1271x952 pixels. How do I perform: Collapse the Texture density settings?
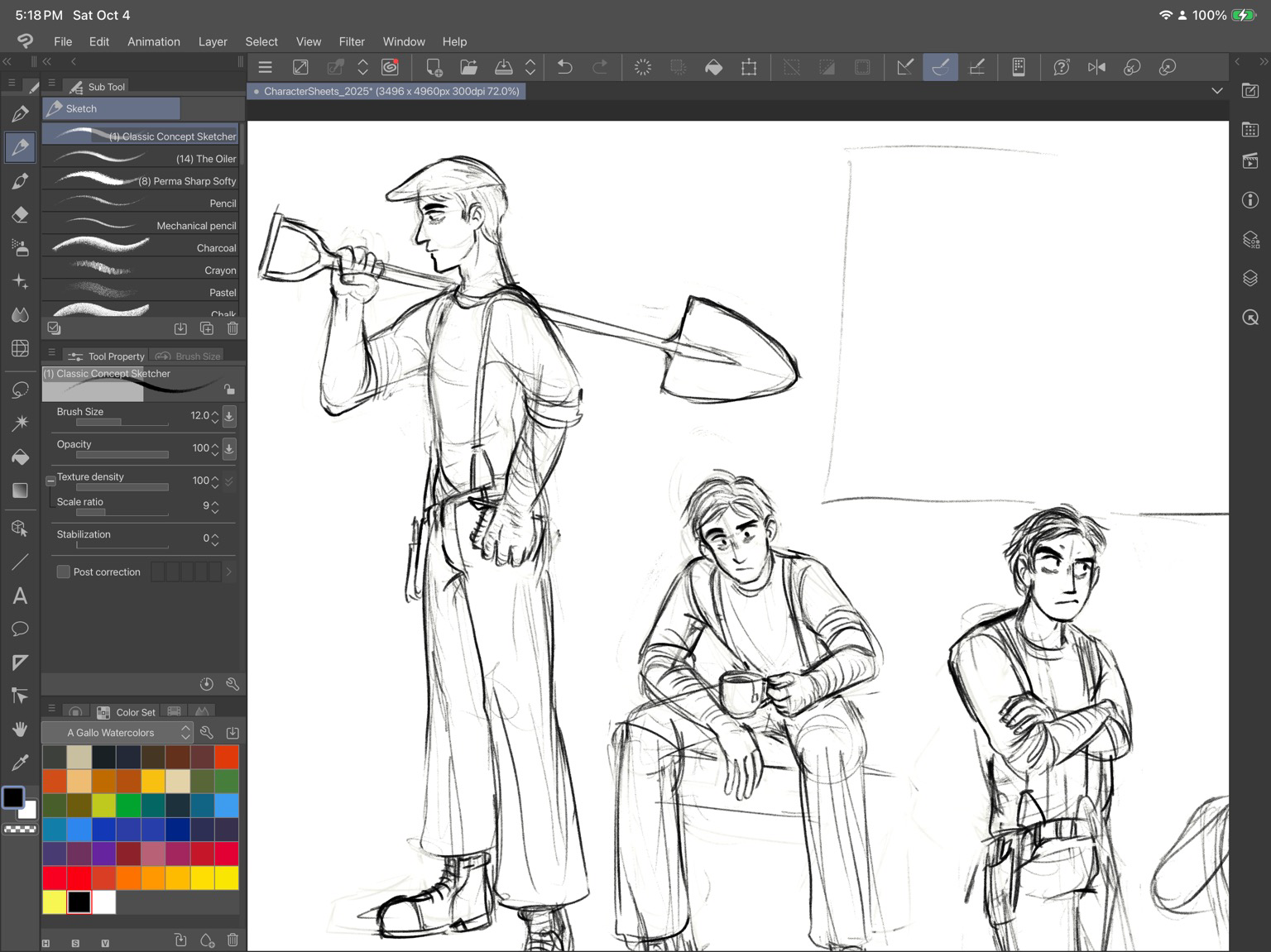tap(50, 480)
